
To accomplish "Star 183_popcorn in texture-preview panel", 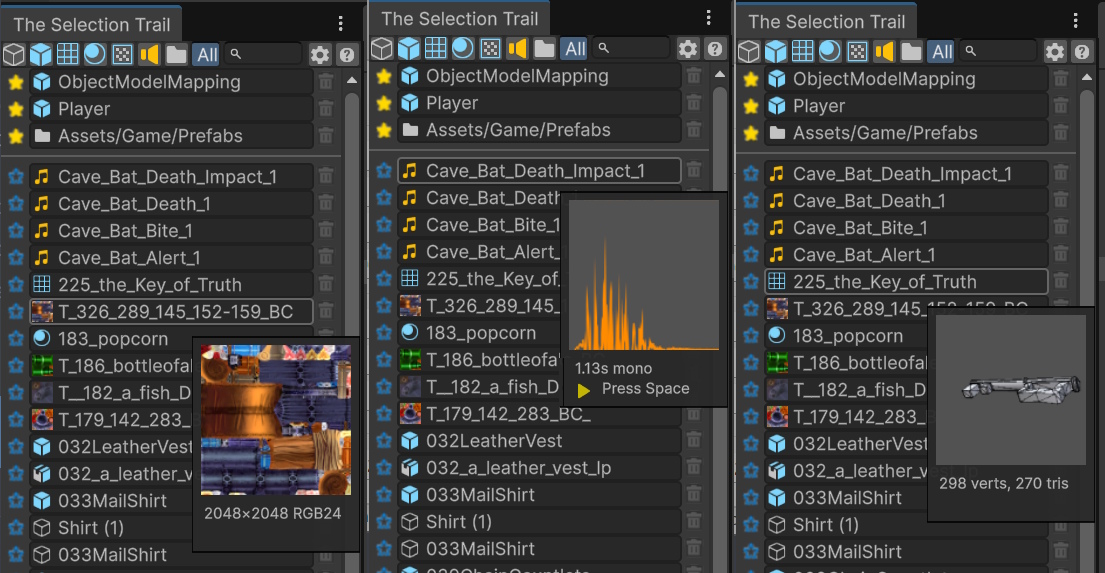I will click(x=16, y=339).
